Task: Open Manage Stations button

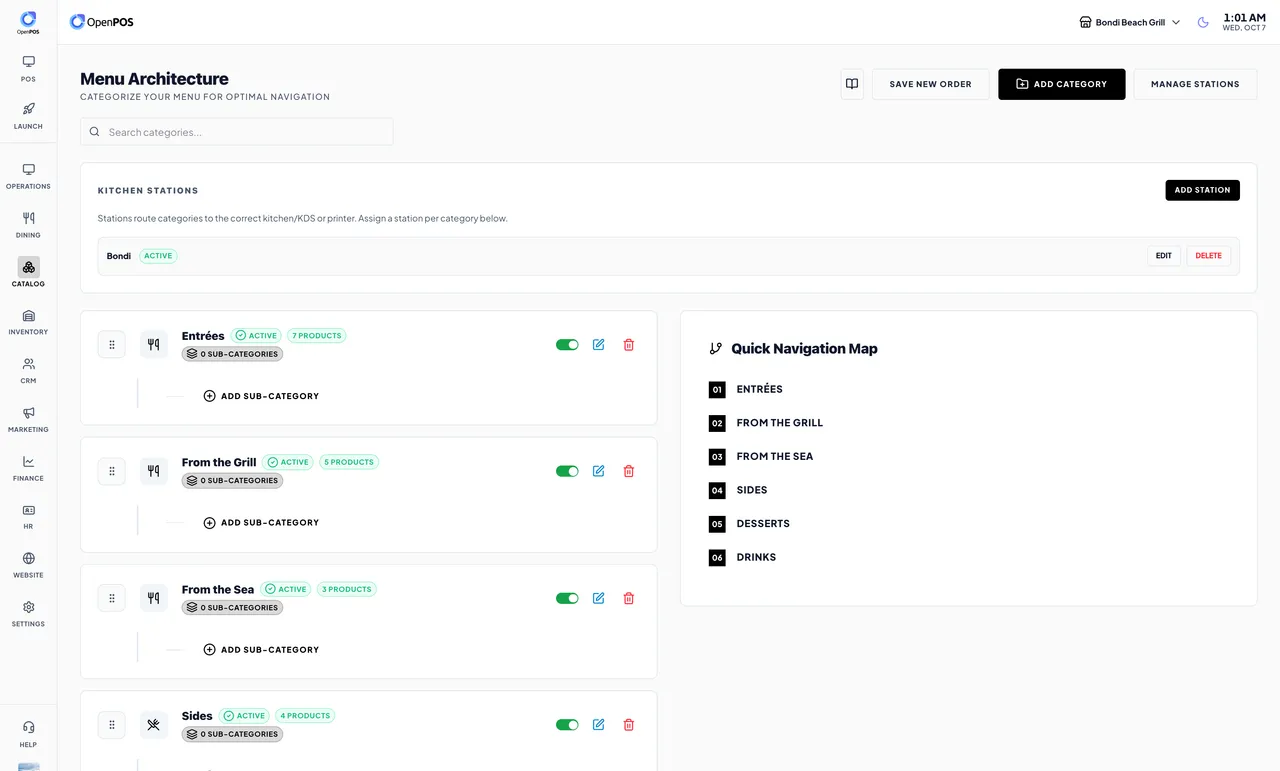Action: (x=1195, y=84)
